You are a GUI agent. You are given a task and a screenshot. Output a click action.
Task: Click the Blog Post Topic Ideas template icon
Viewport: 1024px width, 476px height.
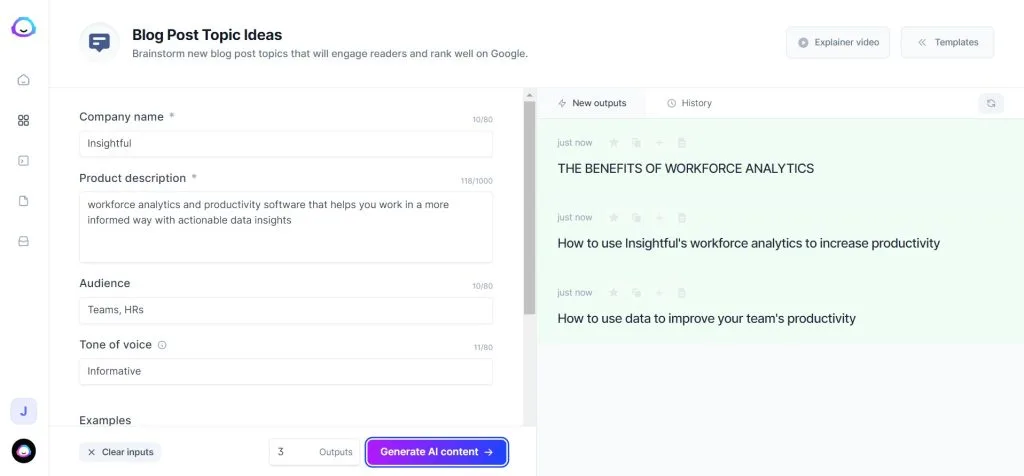point(99,43)
